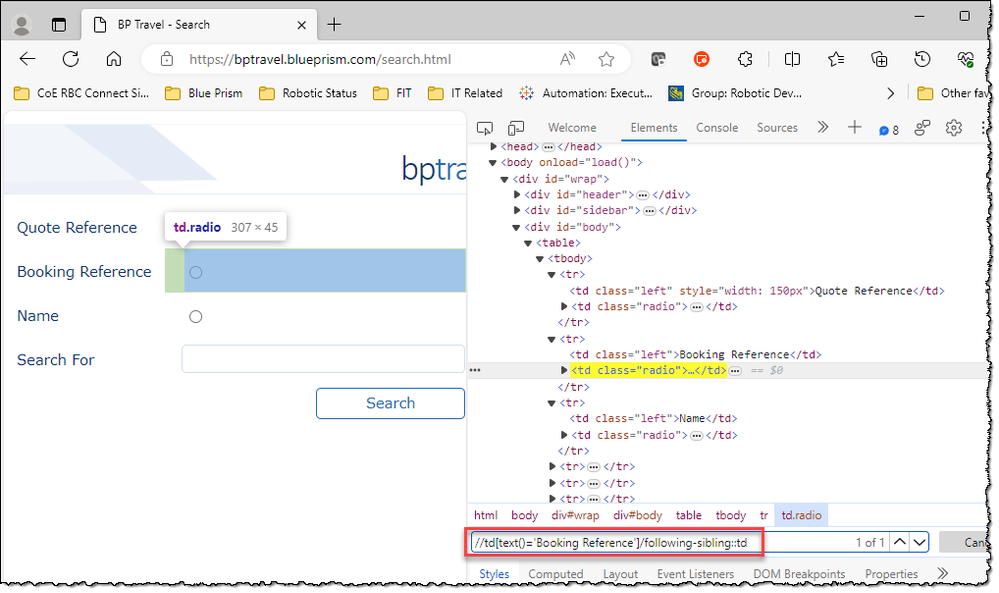
Task: Add page to favorites star icon
Action: [606, 59]
